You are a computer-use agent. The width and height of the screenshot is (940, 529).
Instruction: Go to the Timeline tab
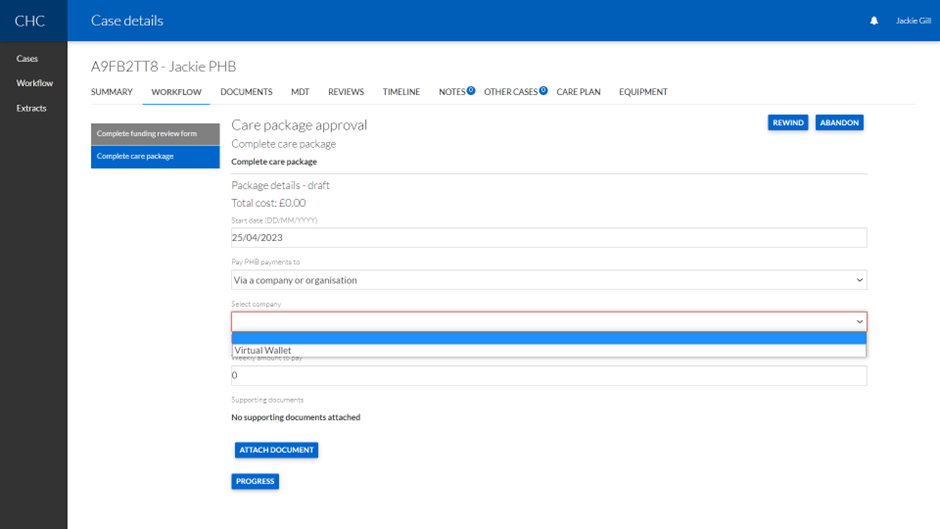[x=401, y=92]
